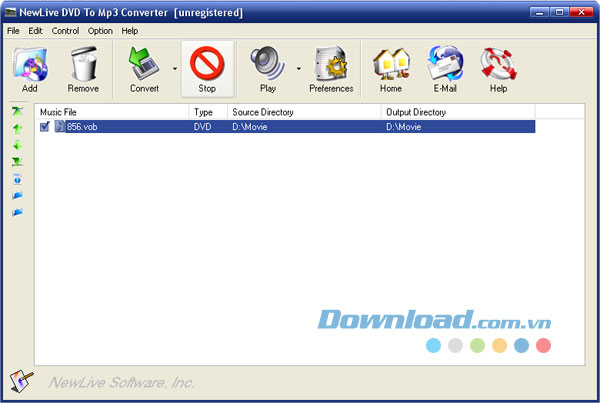
Task: Sort by the Source Directory column header
Action: pos(304,112)
